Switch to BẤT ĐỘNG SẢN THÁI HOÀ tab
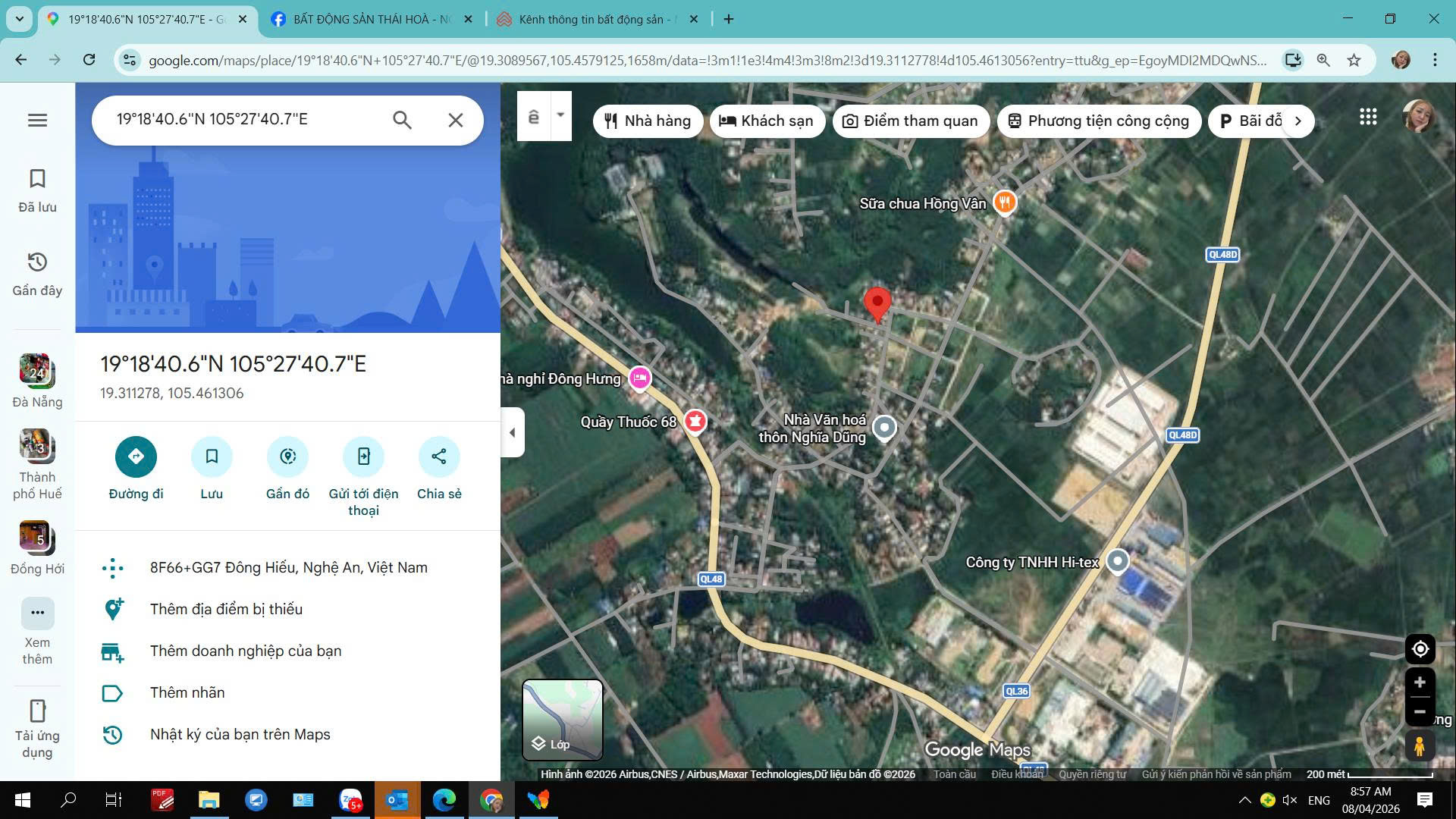 pyautogui.click(x=364, y=19)
